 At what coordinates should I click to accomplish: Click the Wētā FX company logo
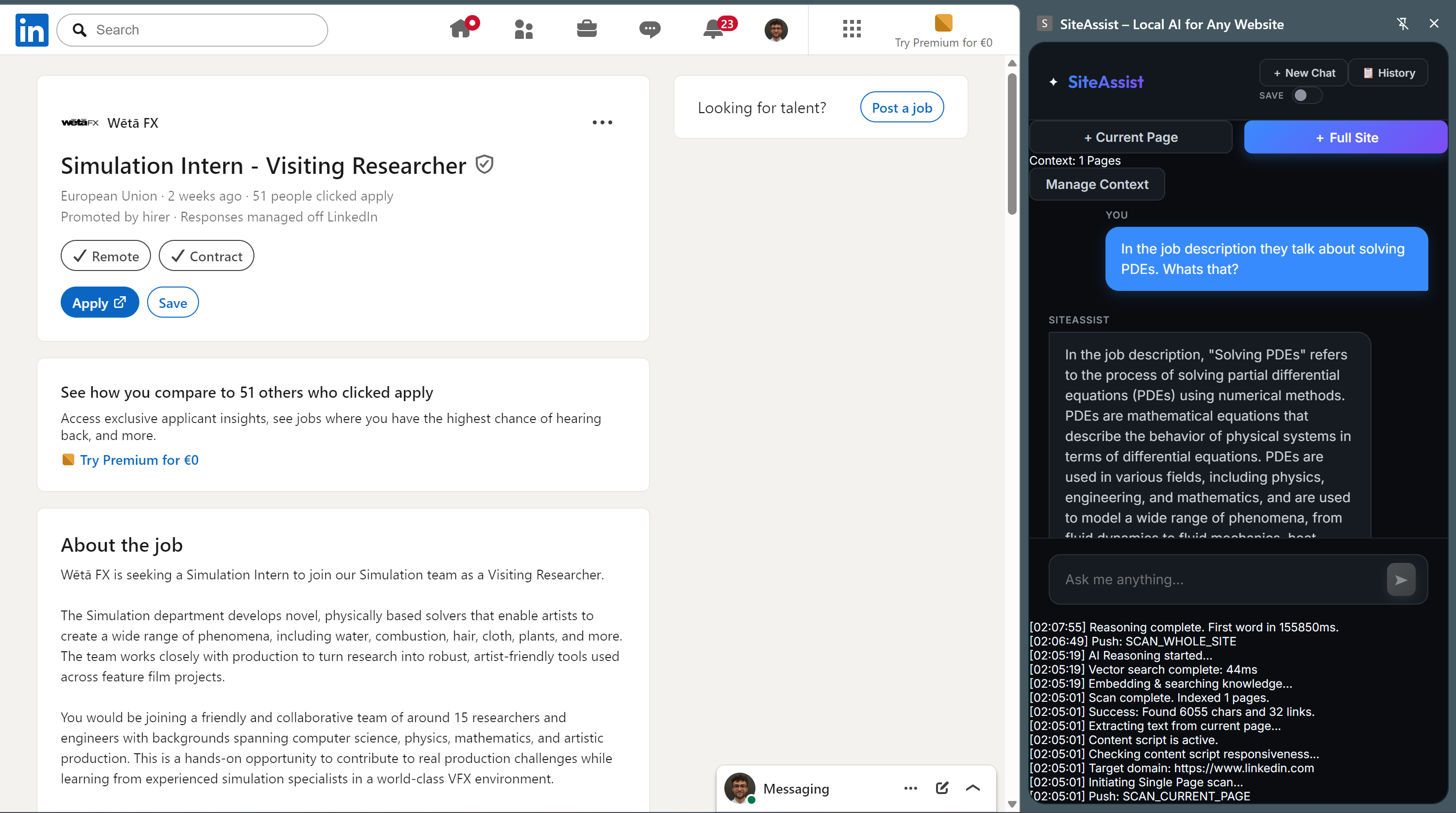pyautogui.click(x=80, y=123)
